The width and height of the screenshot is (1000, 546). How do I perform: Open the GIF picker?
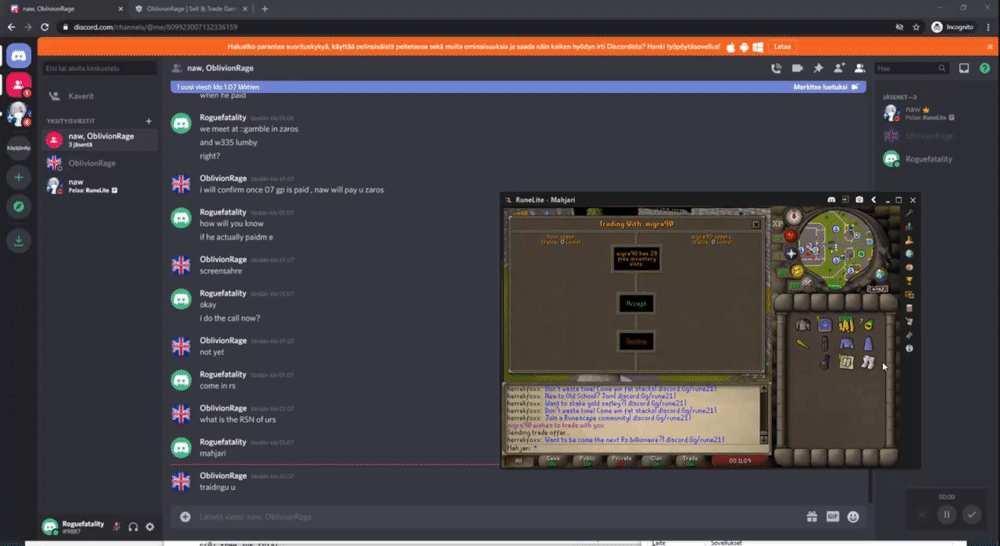click(x=832, y=517)
